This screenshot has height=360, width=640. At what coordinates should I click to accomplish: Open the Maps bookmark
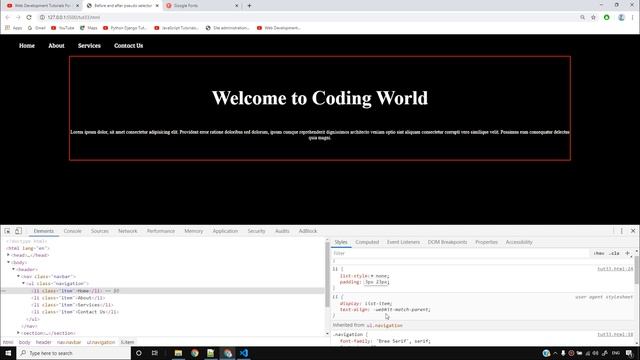pos(89,28)
